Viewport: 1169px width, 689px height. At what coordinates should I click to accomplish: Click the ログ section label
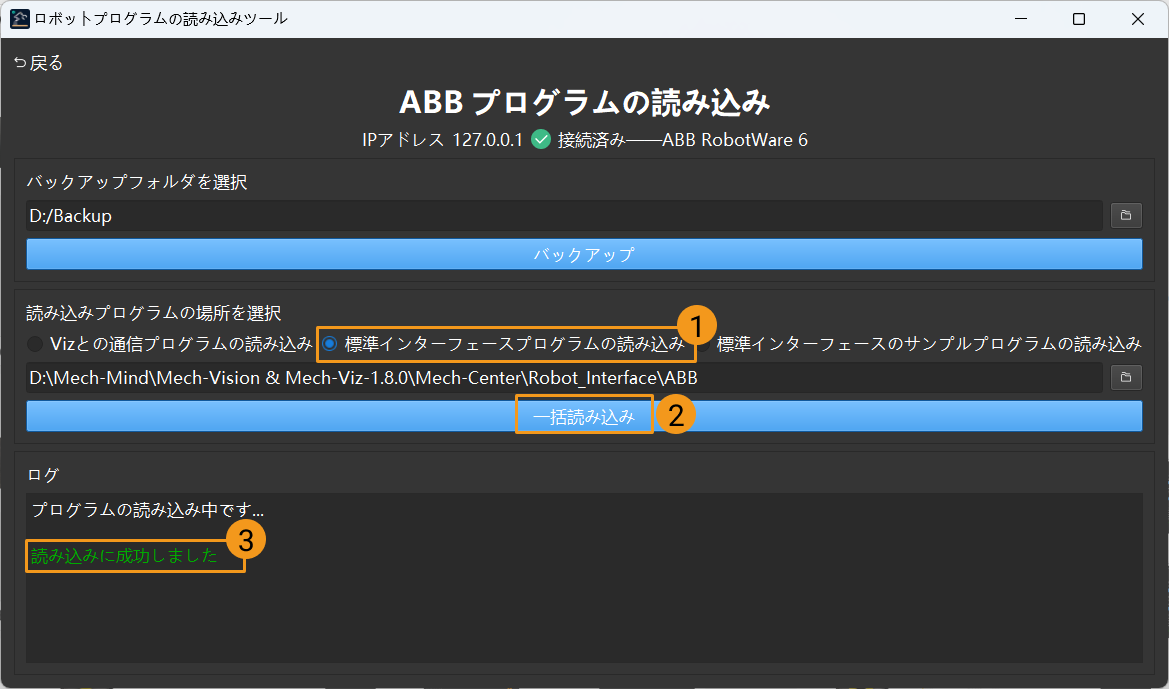(42, 474)
